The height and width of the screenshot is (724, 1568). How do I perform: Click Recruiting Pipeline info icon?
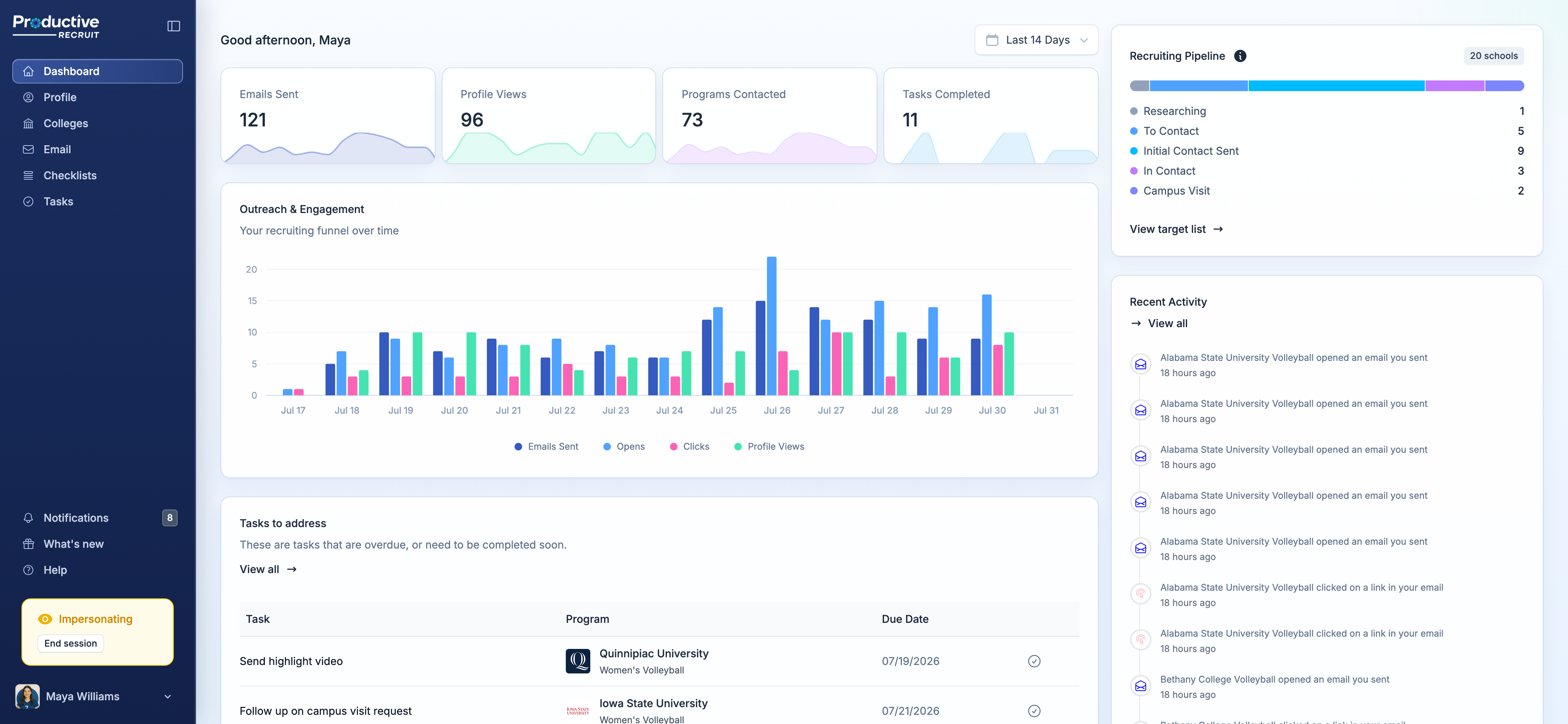point(1240,56)
